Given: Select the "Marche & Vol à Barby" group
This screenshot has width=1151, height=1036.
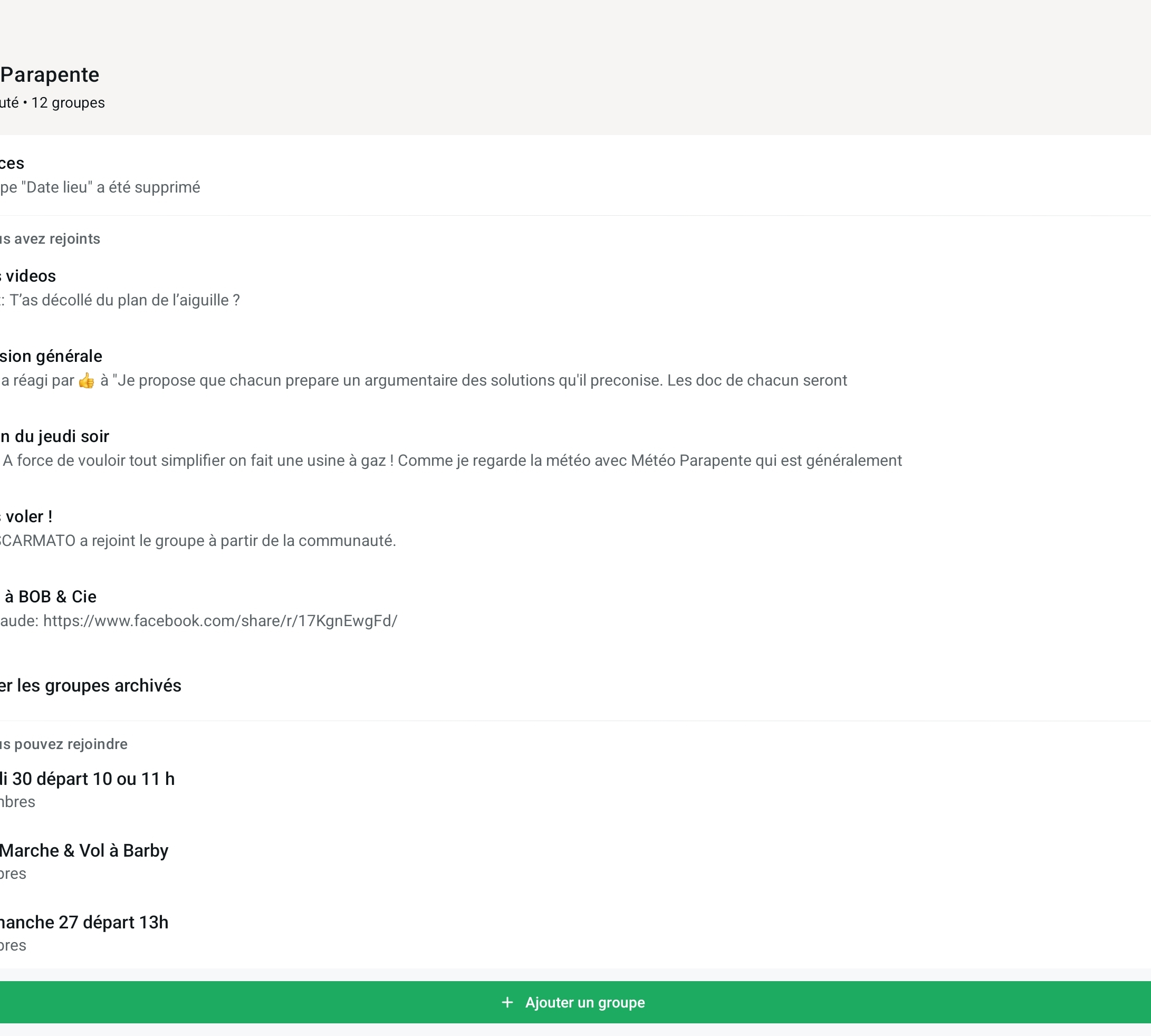Looking at the screenshot, I should (x=84, y=851).
